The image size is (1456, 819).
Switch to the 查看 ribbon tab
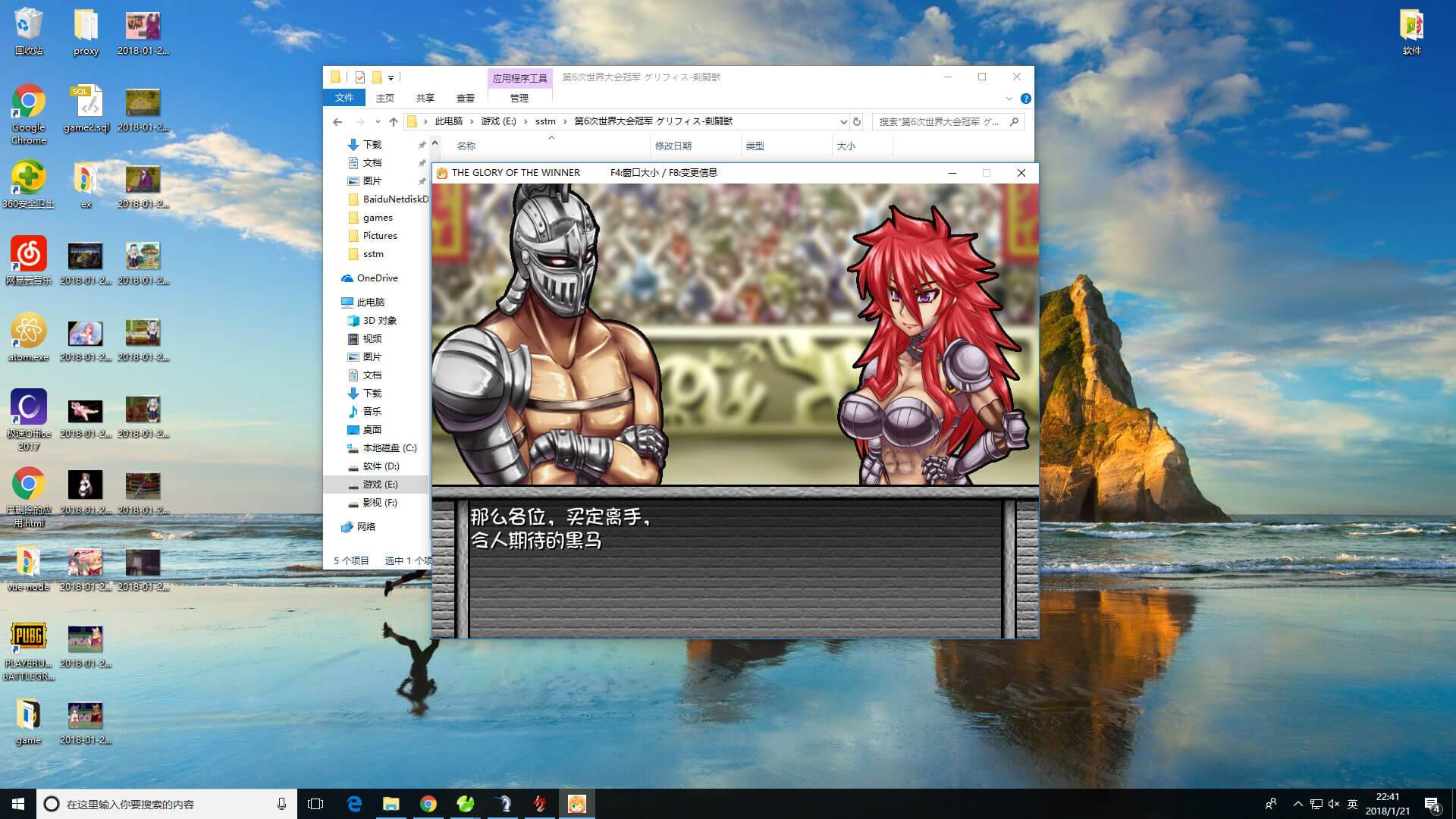click(x=465, y=98)
